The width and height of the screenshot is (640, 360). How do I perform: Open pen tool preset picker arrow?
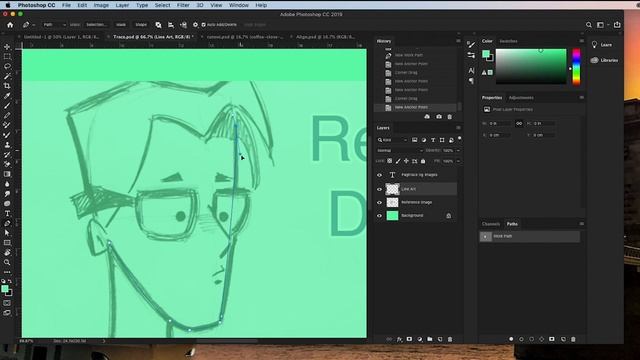33,25
